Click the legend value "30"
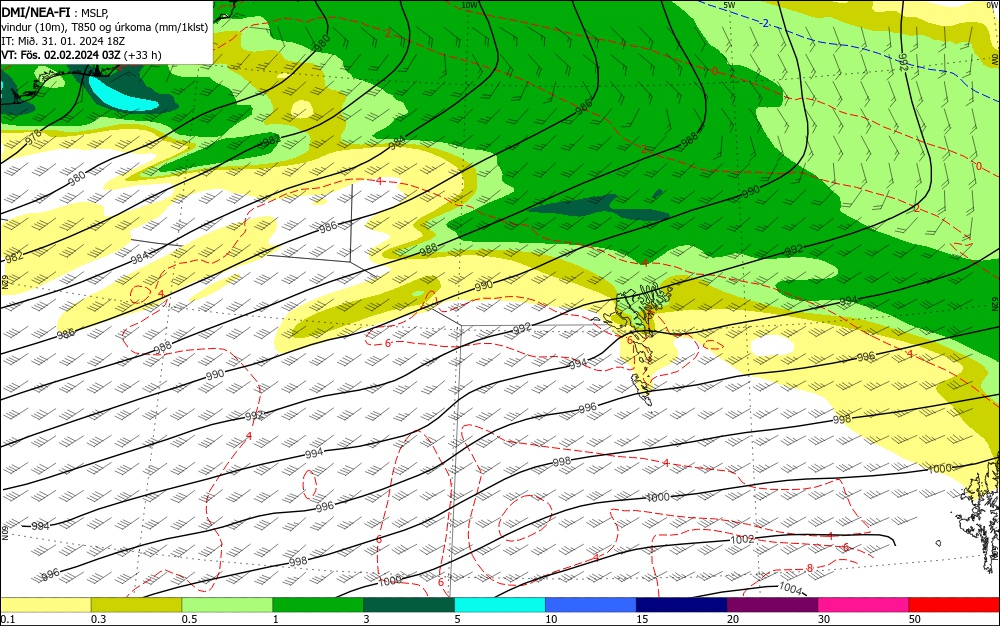The image size is (1000, 626). (x=823, y=619)
